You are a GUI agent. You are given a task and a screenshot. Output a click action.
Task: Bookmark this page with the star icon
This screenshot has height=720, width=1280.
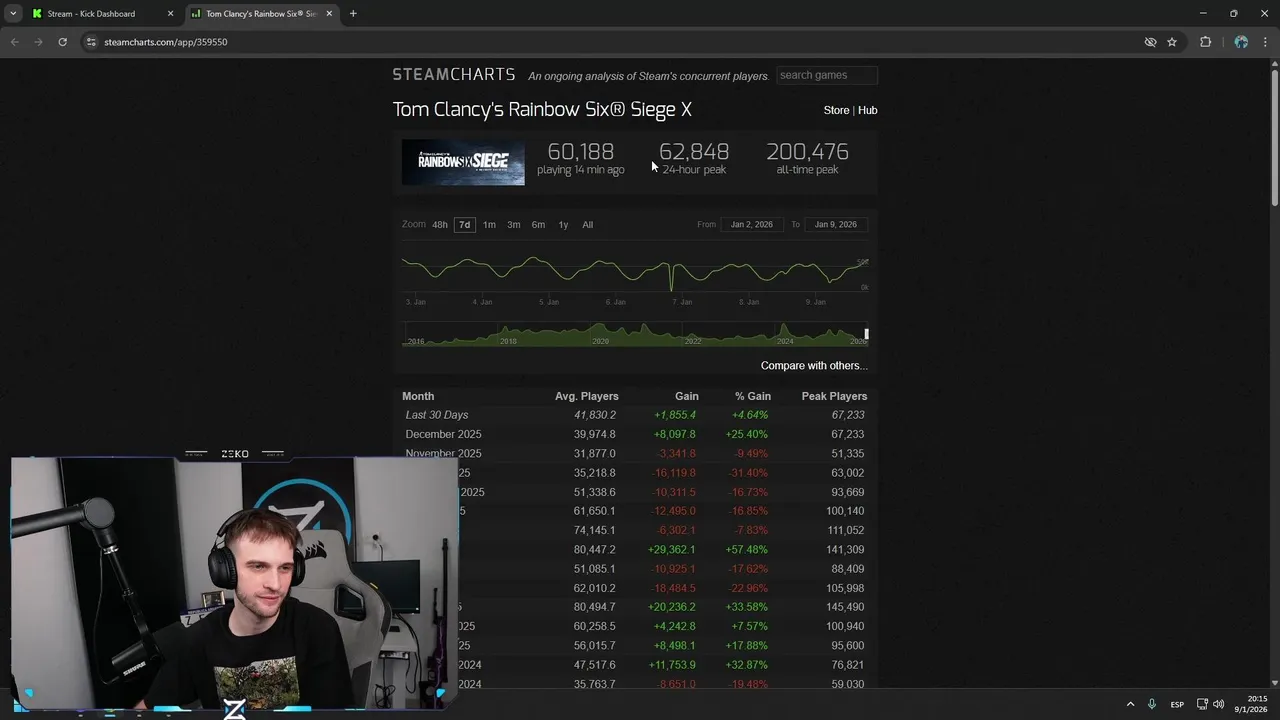1172,42
